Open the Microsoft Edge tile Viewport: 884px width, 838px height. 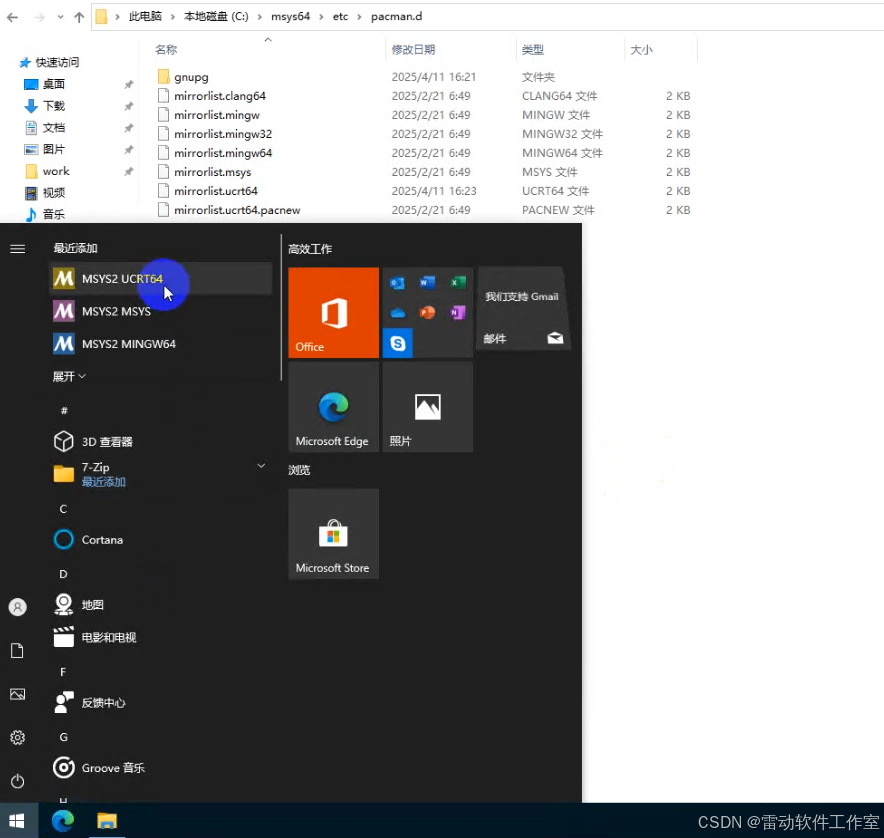click(333, 407)
